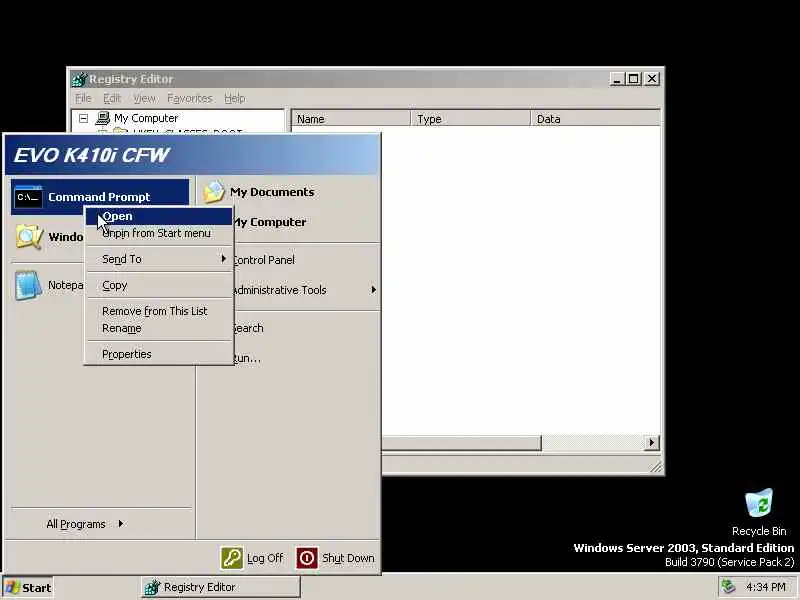Click the Name column header
800x600 pixels.
tap(351, 119)
